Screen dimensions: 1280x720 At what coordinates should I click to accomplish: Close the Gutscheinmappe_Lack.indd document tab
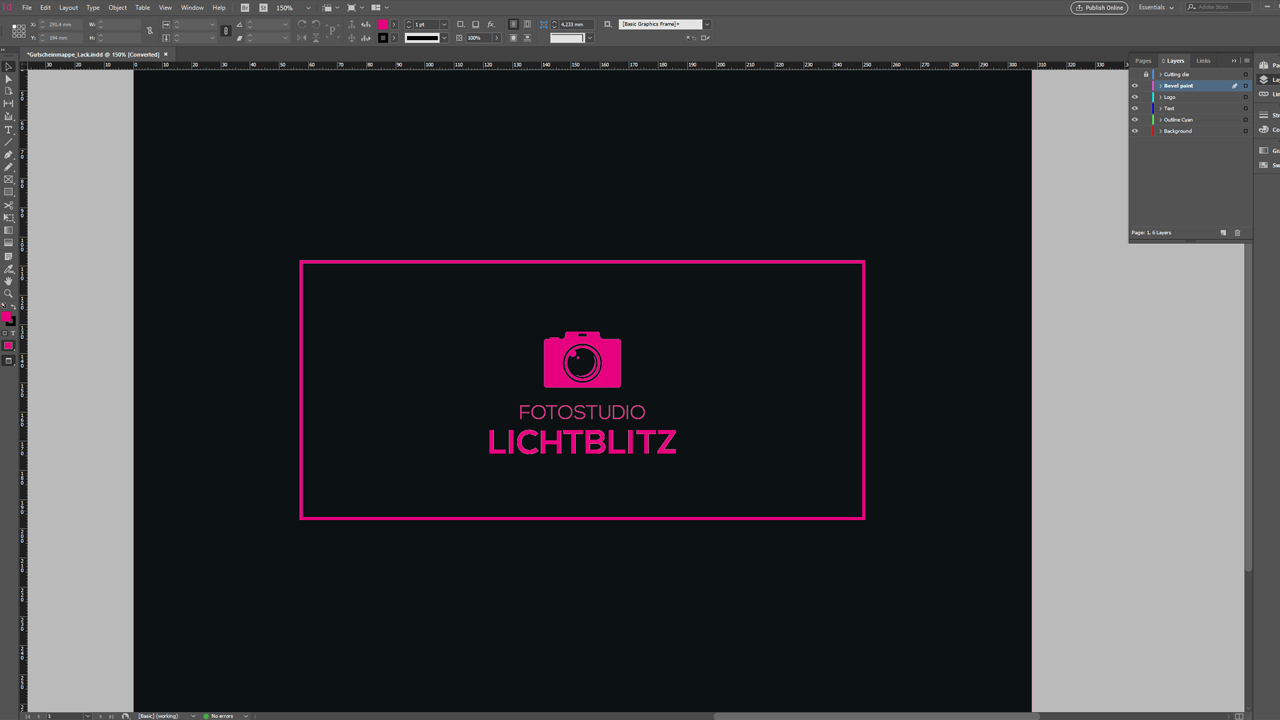(166, 54)
